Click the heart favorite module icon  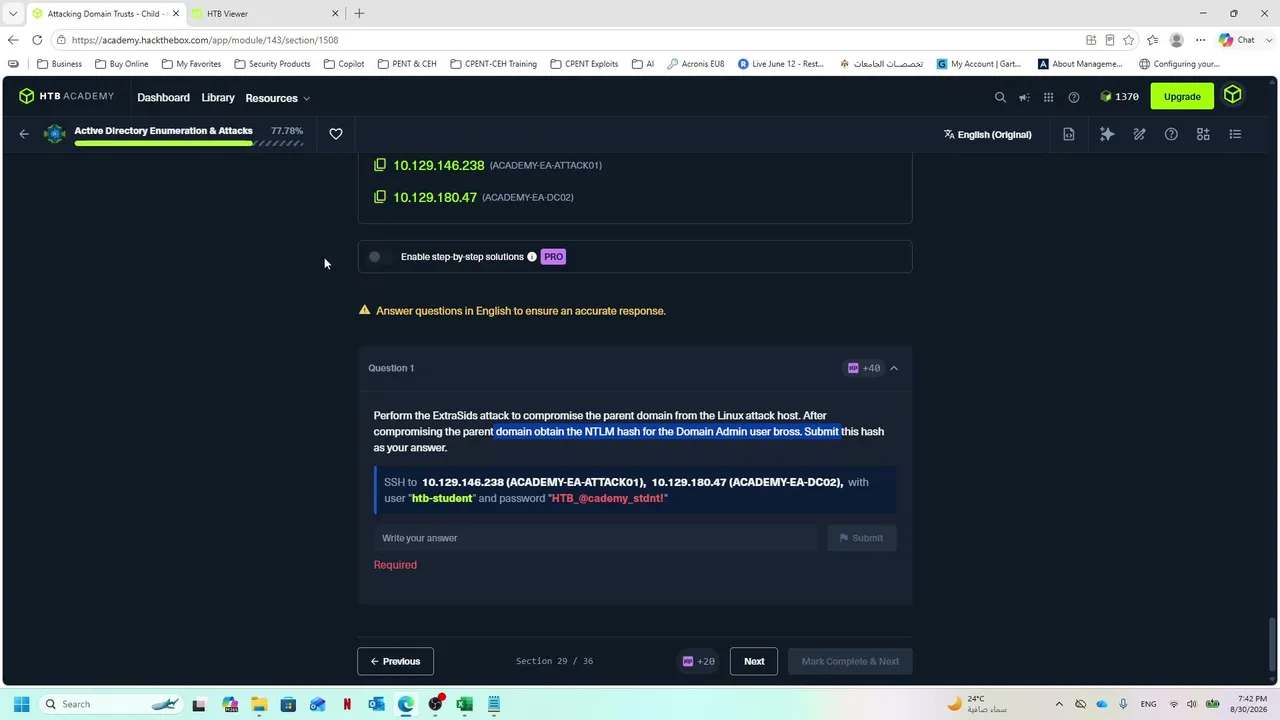tap(336, 134)
